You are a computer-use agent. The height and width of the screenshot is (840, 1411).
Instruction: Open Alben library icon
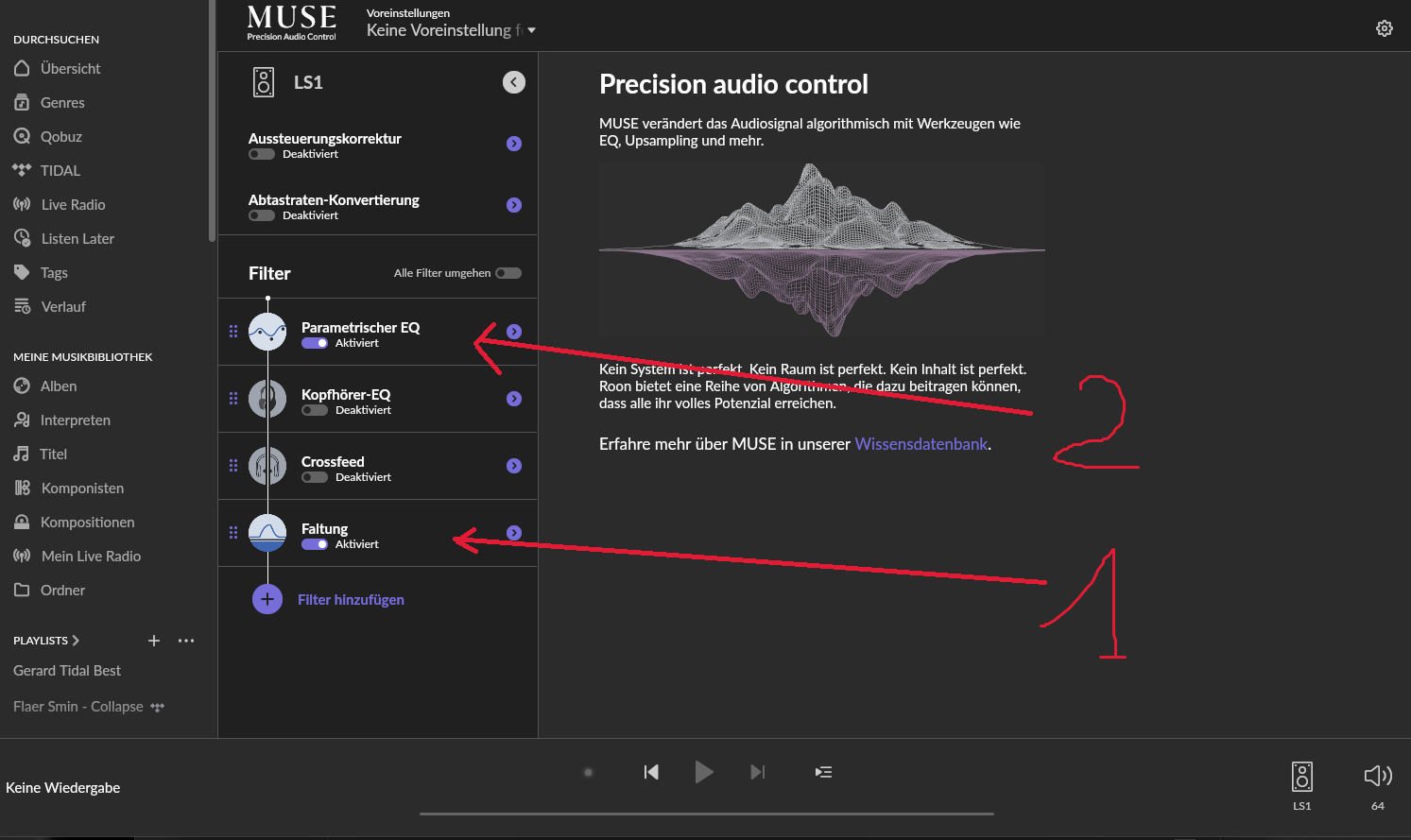(22, 386)
